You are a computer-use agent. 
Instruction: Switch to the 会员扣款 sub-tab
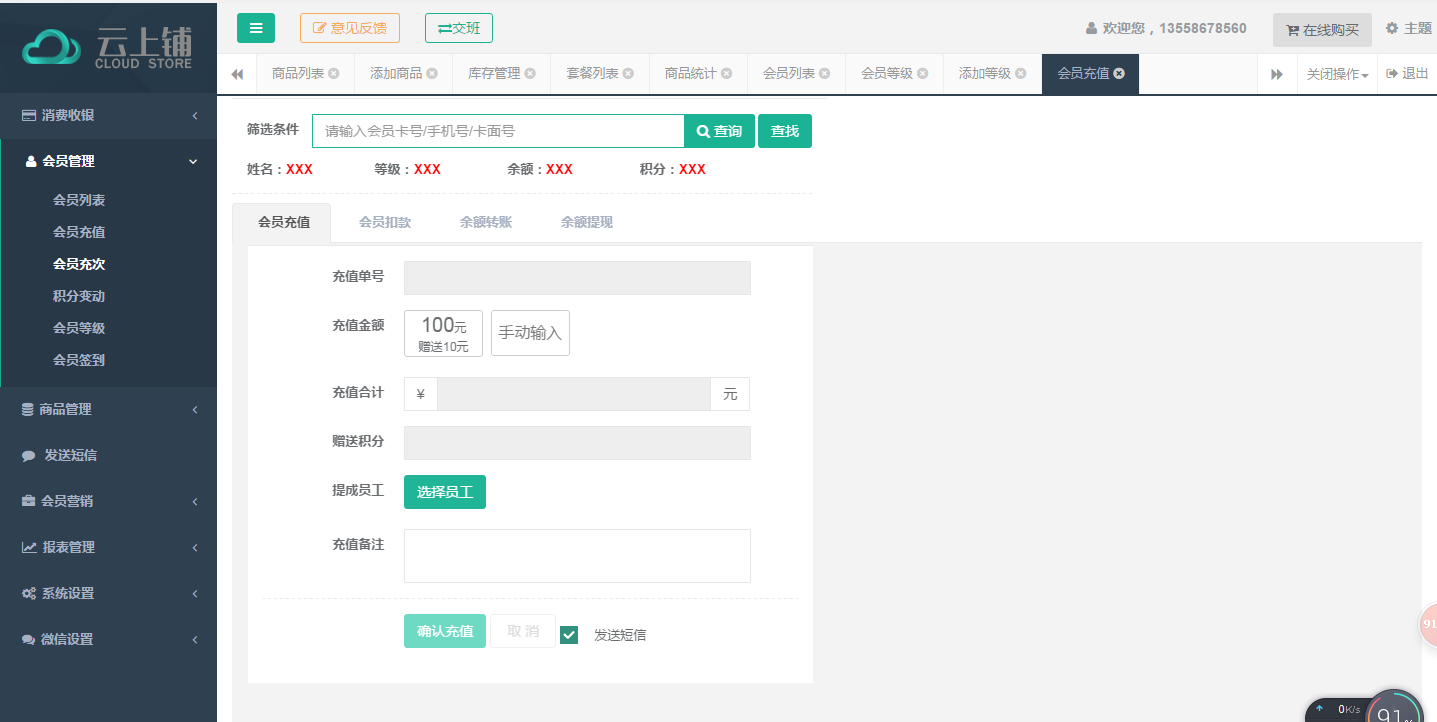click(385, 222)
